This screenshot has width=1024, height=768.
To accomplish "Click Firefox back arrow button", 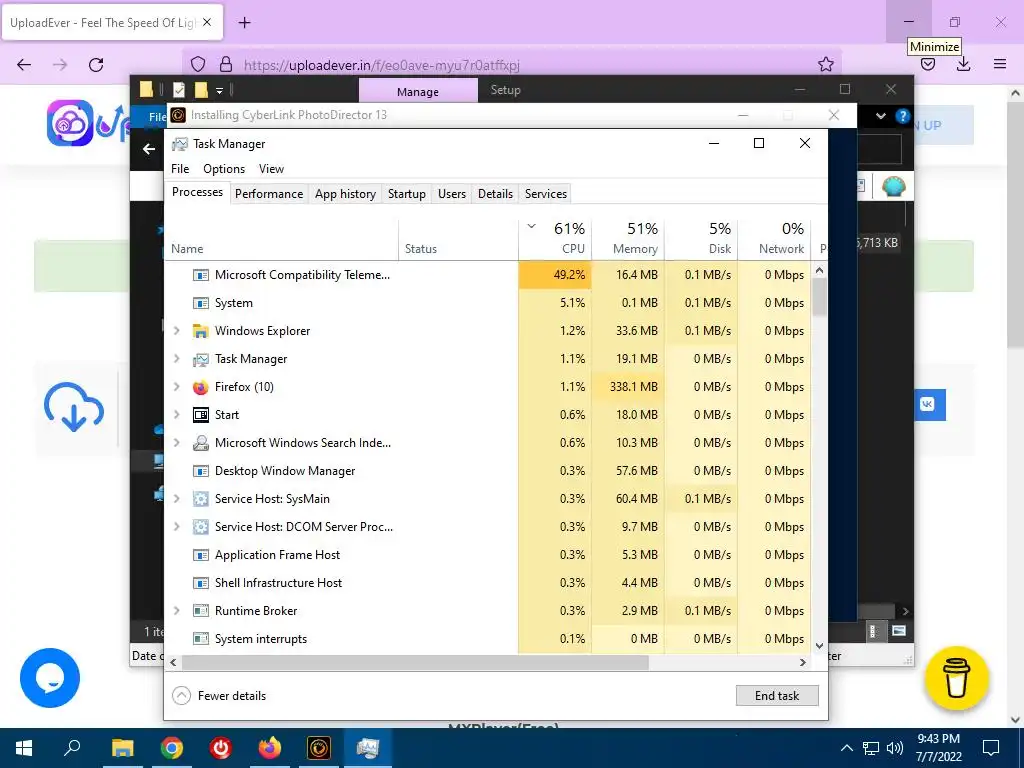I will click(x=24, y=65).
